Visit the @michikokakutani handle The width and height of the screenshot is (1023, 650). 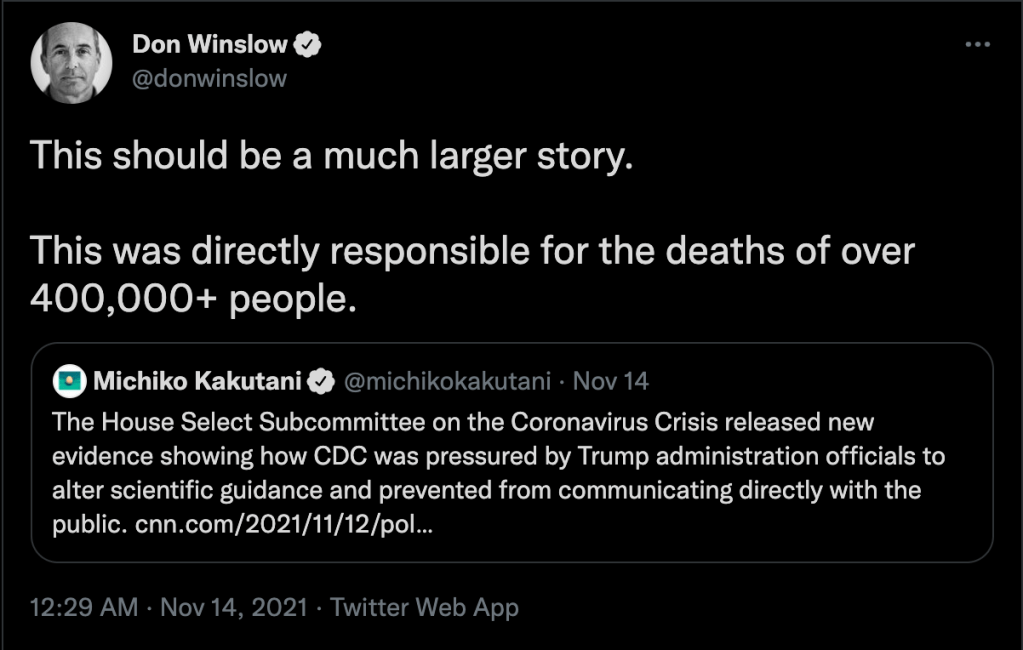[x=447, y=381]
